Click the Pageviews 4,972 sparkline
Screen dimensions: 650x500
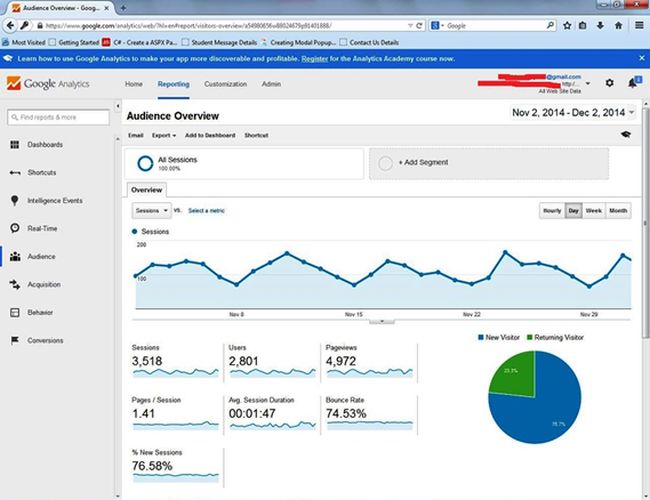tap(370, 372)
